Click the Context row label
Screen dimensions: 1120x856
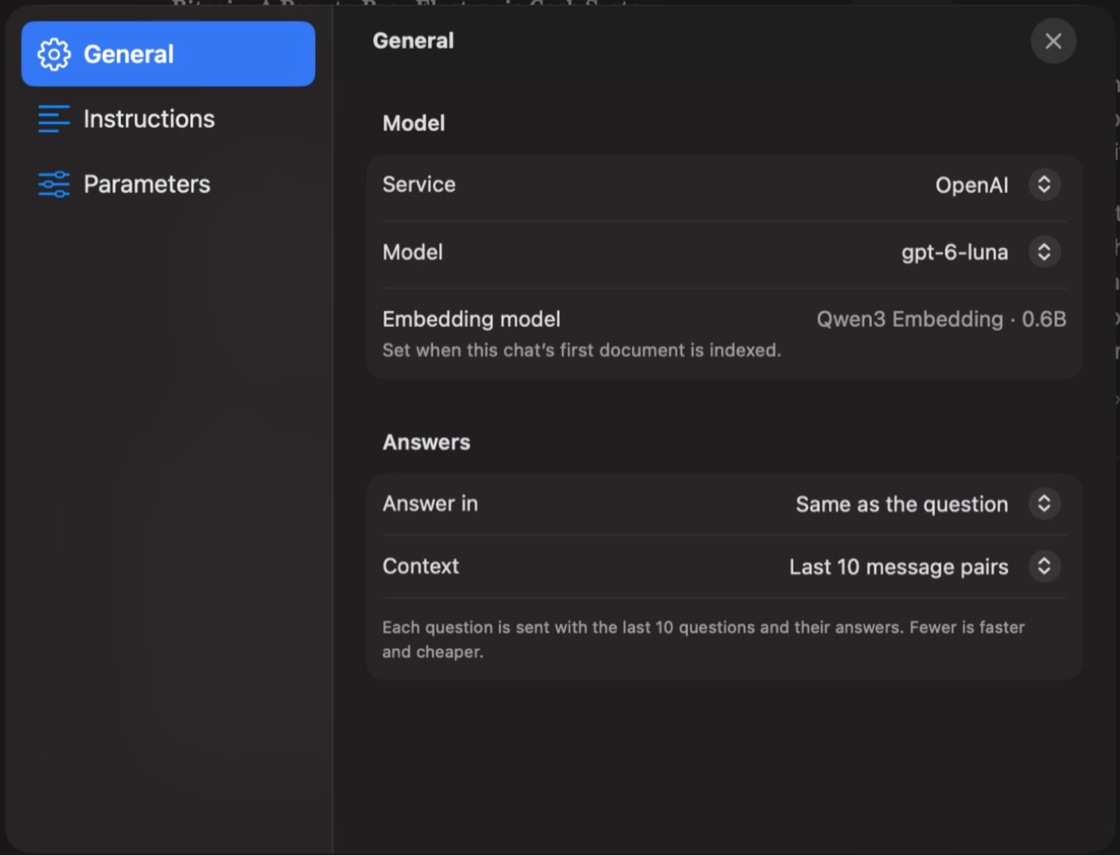(x=421, y=566)
